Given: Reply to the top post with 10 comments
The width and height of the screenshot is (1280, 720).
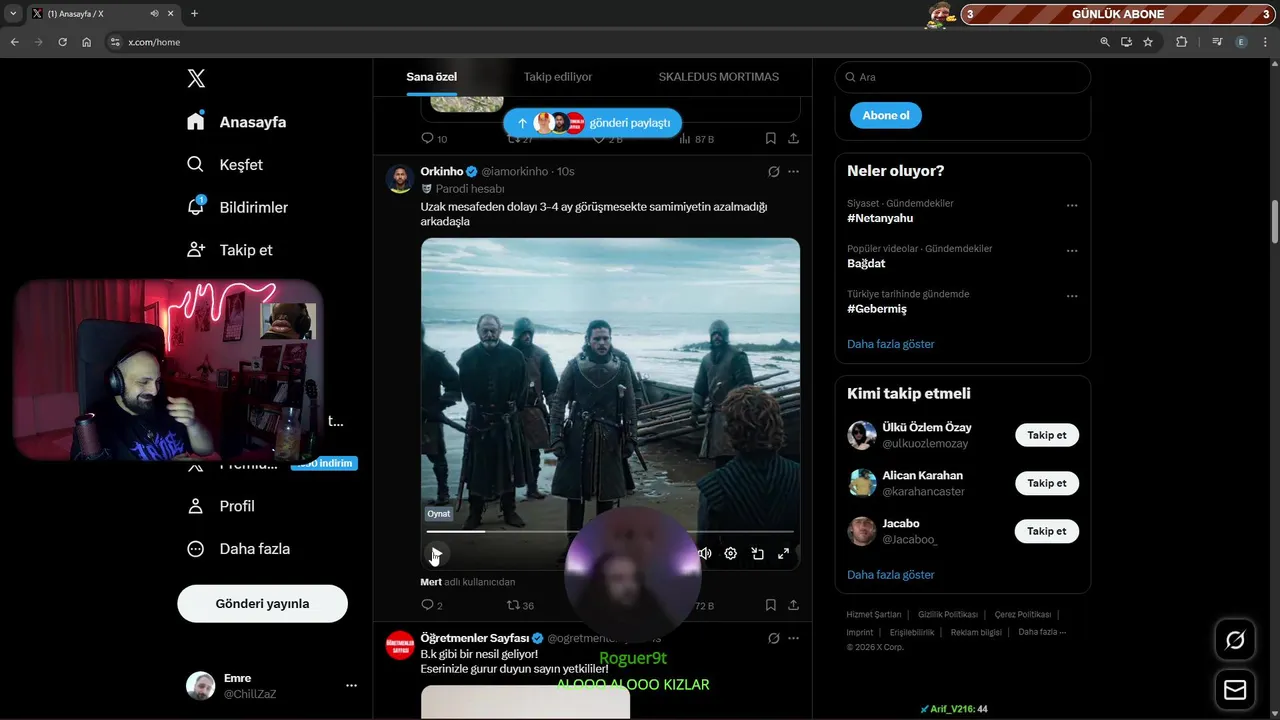Looking at the screenshot, I should click(433, 139).
